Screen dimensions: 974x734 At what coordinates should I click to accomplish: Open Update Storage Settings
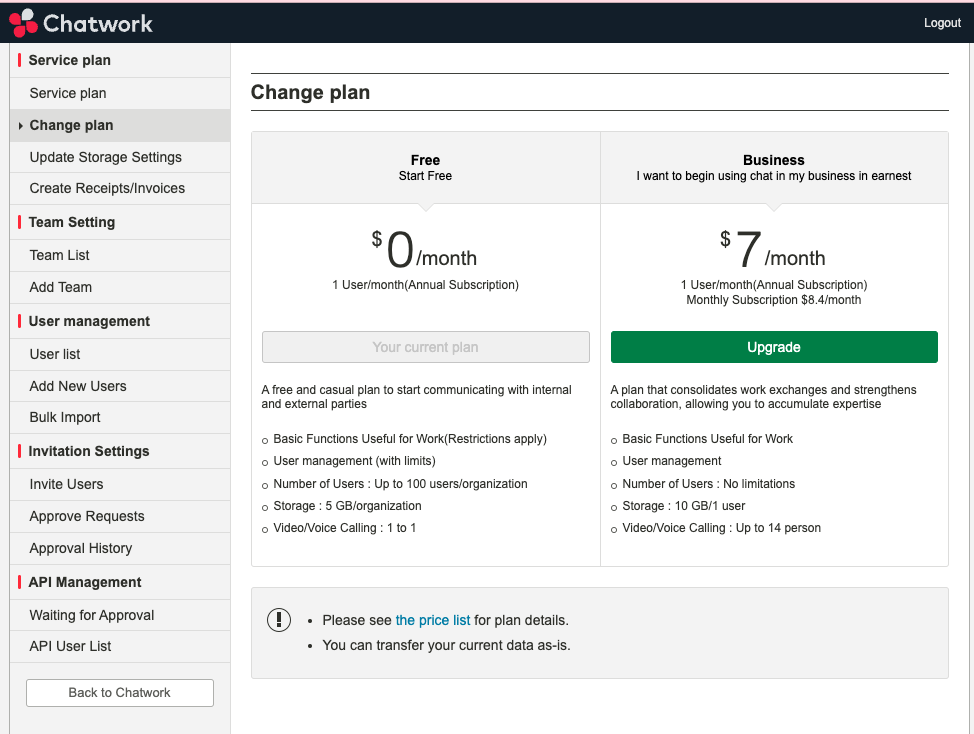click(x=105, y=157)
